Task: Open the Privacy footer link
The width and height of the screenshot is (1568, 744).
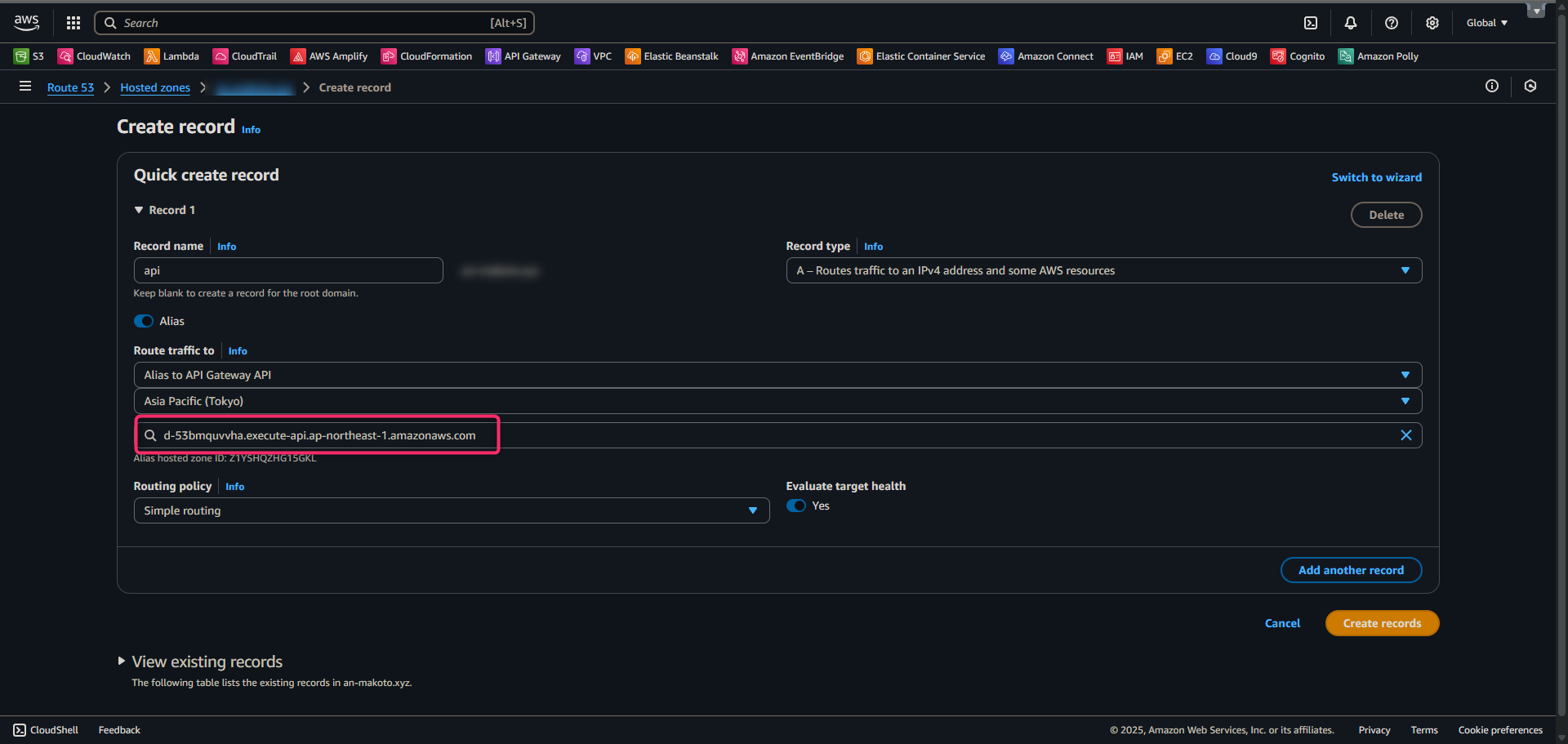Action: [x=1374, y=730]
